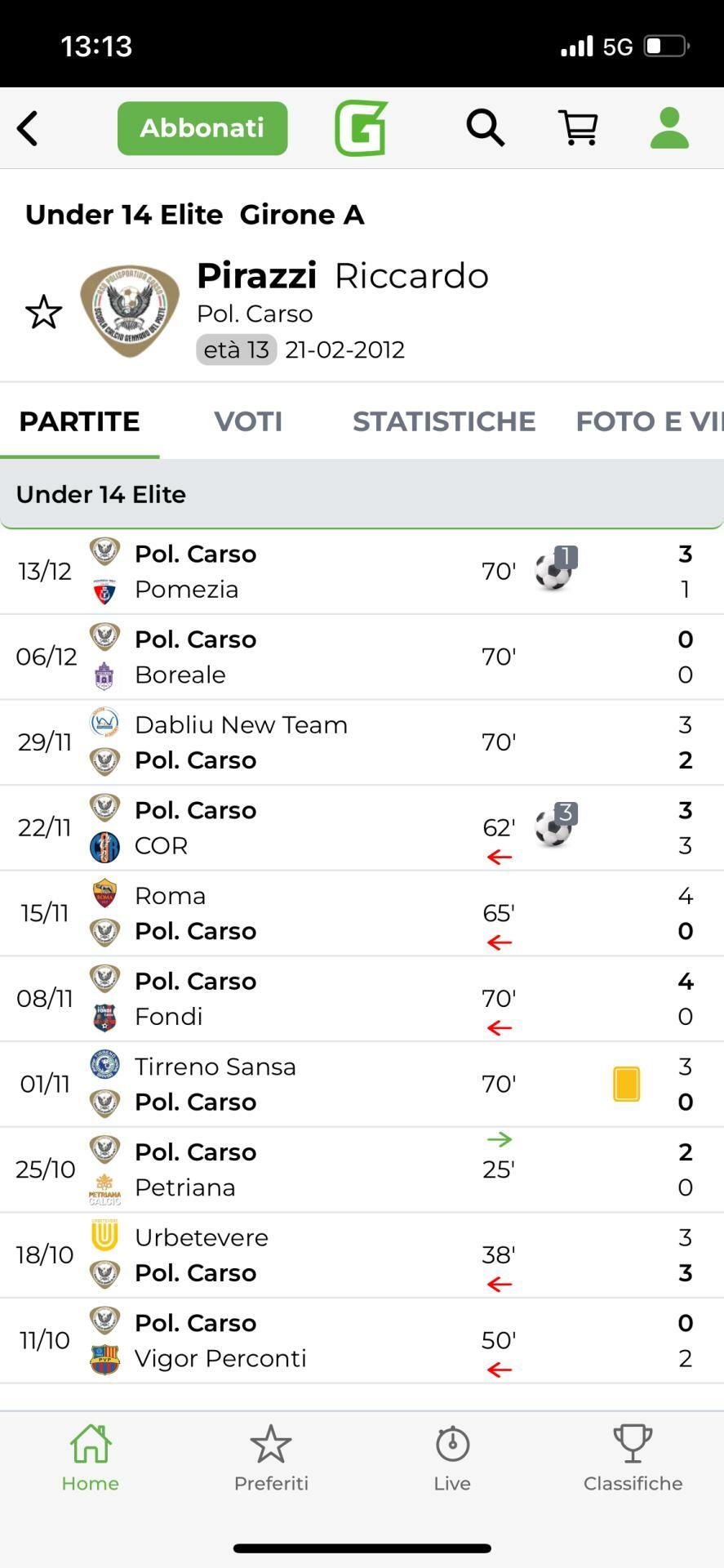Go to Home in bottom bar

click(91, 1459)
